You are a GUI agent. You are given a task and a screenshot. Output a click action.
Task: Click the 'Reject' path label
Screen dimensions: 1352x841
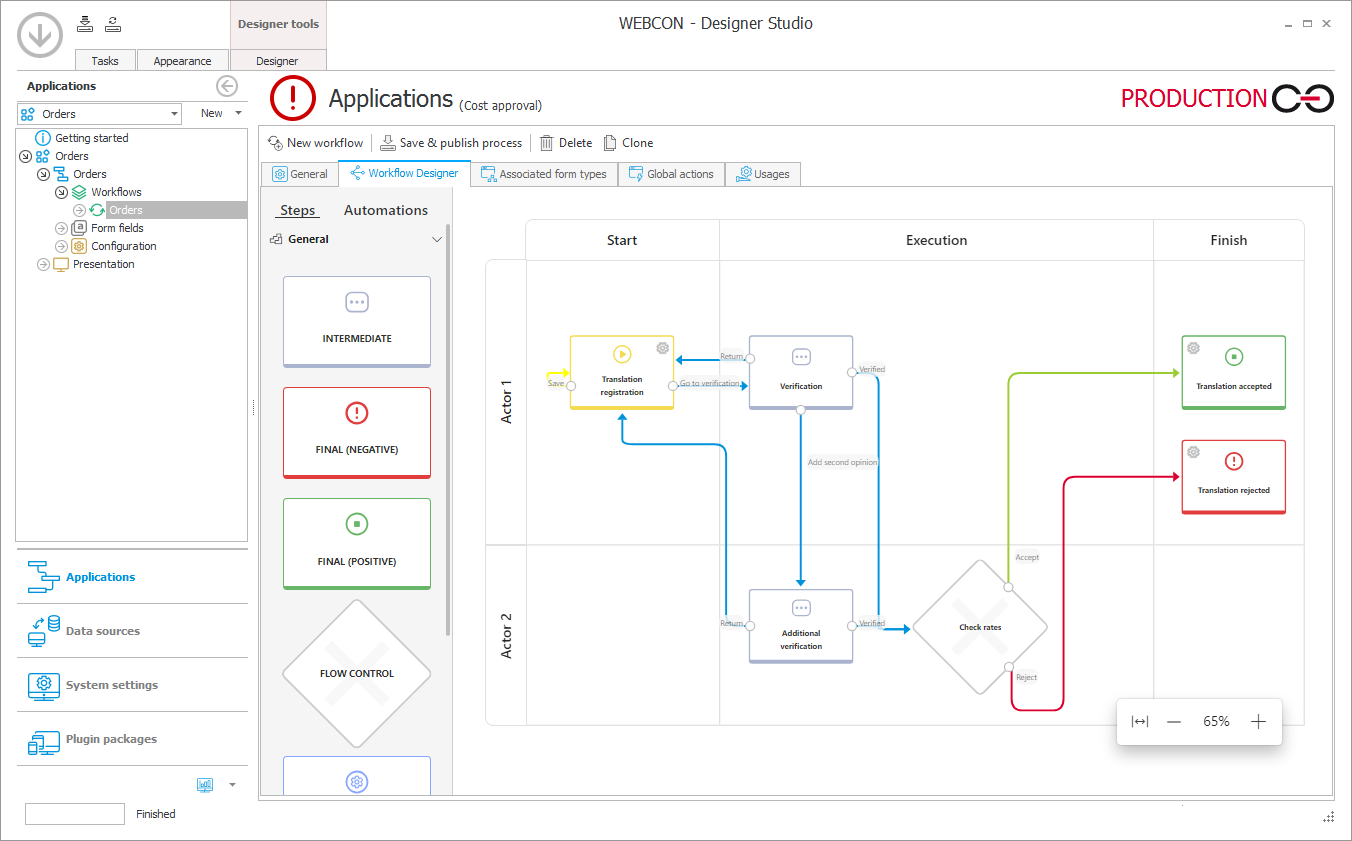(1026, 678)
